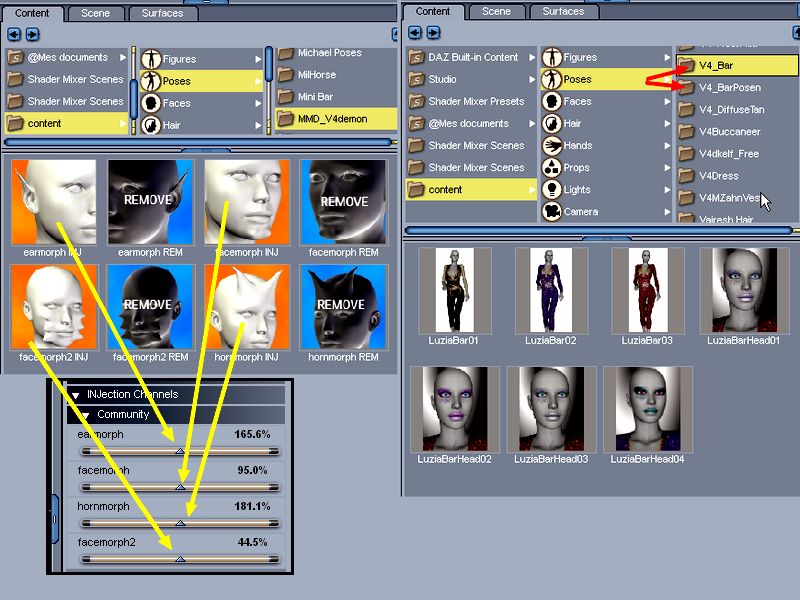This screenshot has height=600, width=800.
Task: Click facemorph slider handle
Action: coord(180,487)
